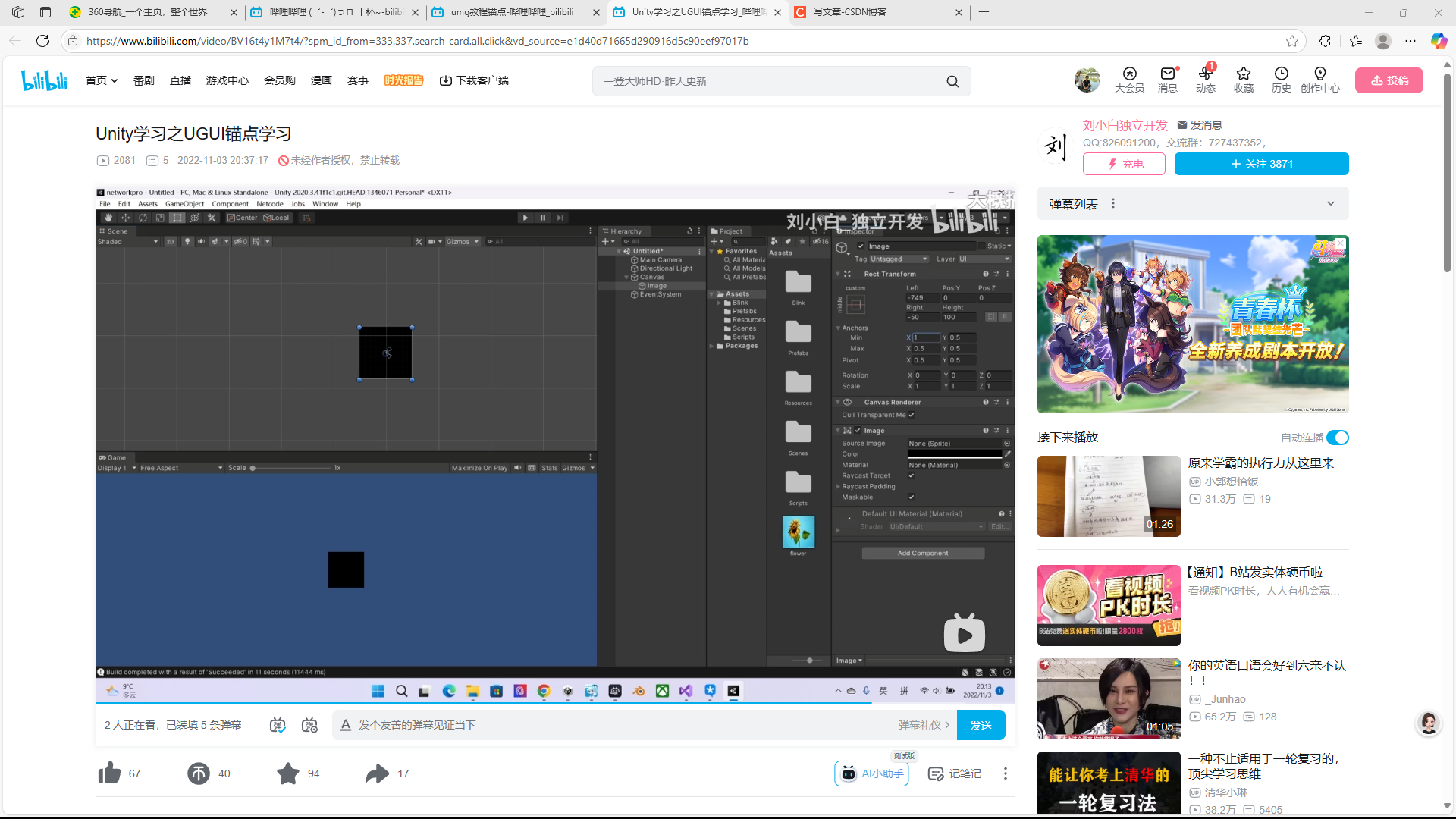1456x819 pixels.
Task: Toggle the Raycast Target checkbox in Inspector
Action: [x=912, y=475]
